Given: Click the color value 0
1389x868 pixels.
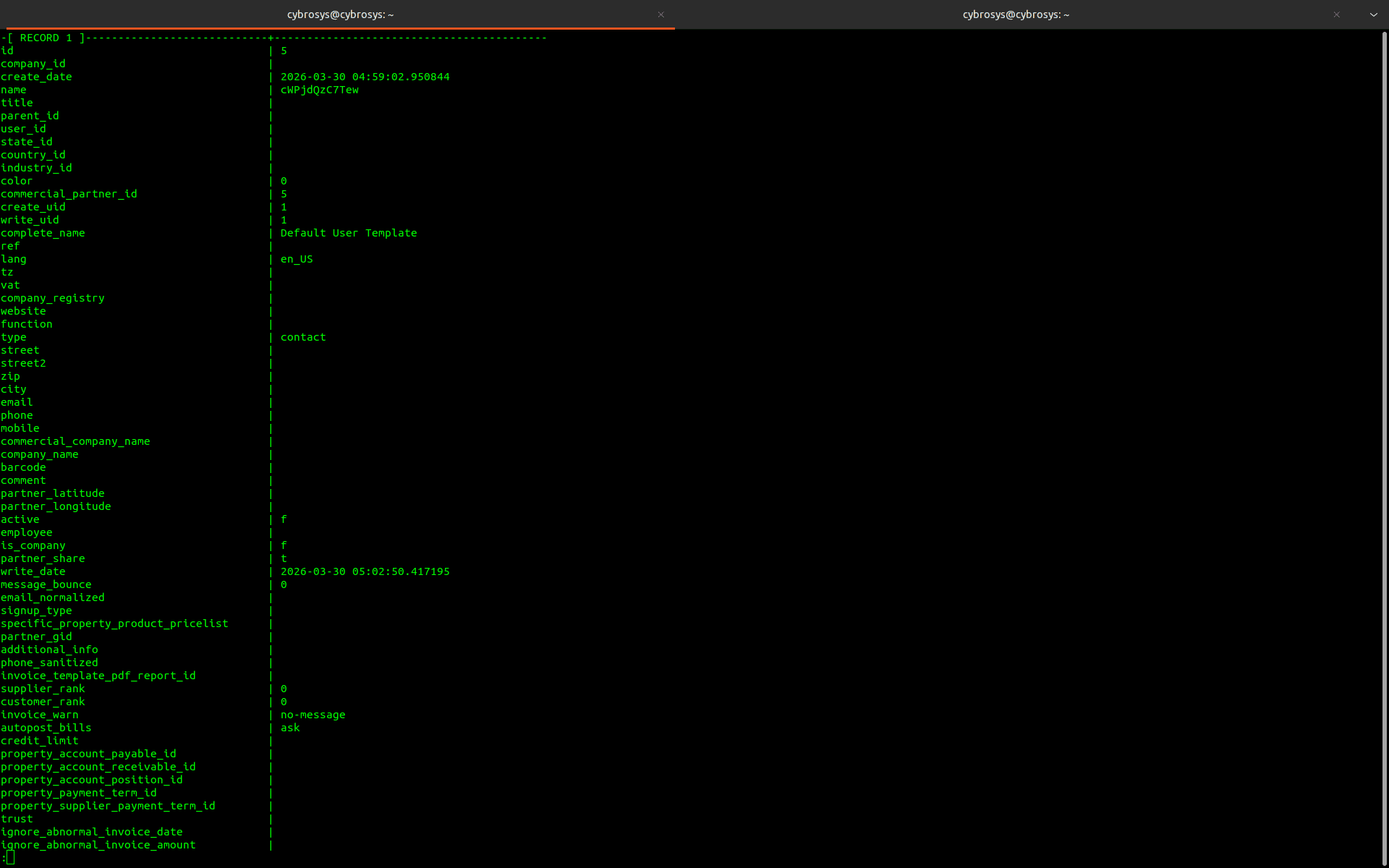Looking at the screenshot, I should (284, 181).
